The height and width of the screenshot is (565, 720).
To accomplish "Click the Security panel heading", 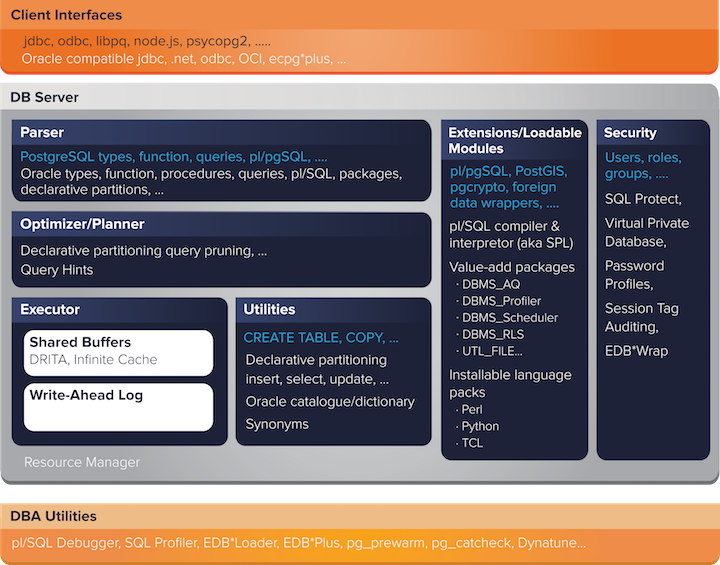I will [630, 132].
